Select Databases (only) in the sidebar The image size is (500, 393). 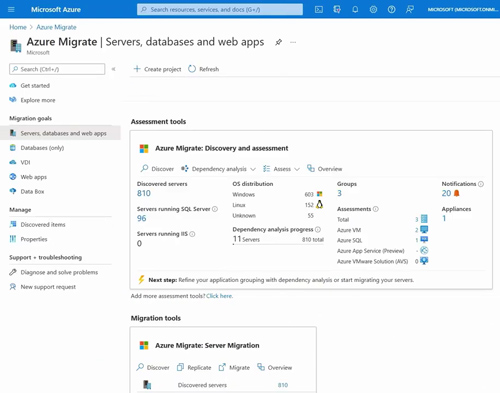pos(42,148)
